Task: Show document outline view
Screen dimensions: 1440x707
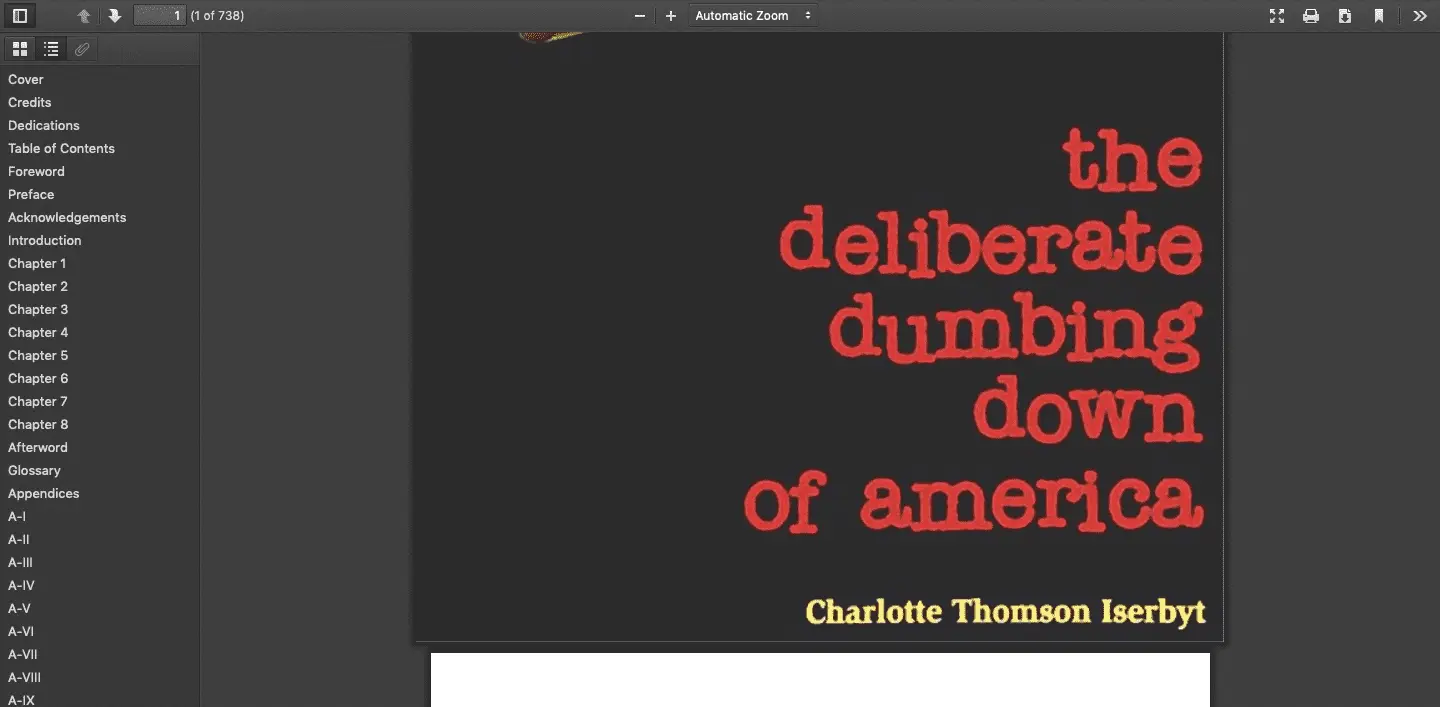Action: point(51,49)
